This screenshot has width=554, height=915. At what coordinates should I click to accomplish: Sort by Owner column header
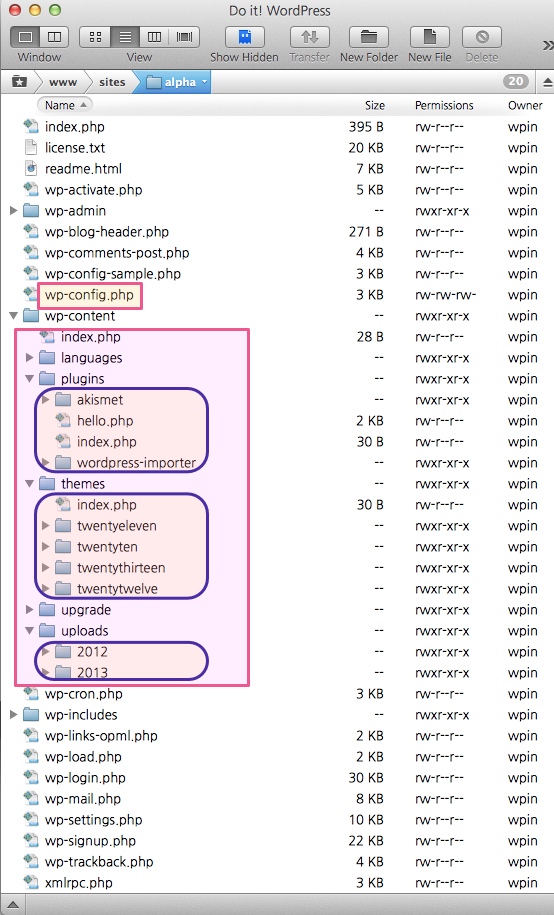525,106
